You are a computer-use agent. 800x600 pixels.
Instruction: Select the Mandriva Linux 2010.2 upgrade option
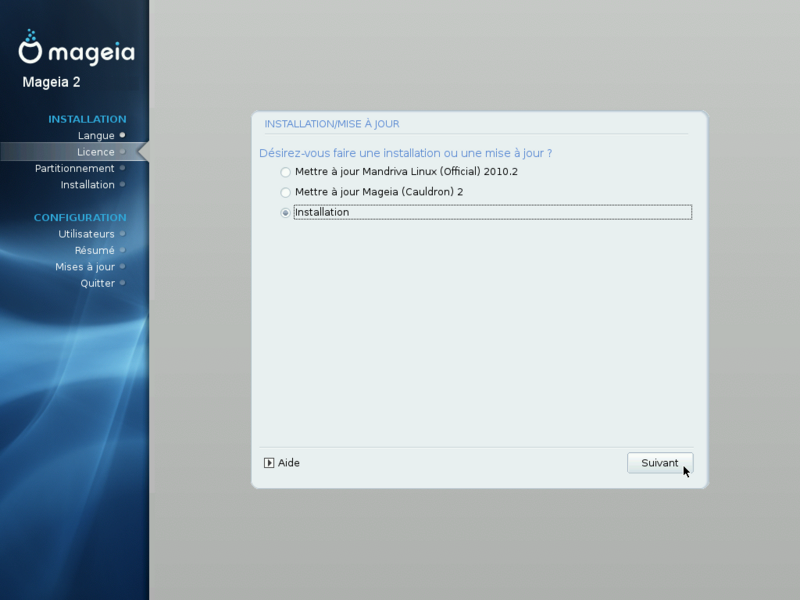[285, 172]
